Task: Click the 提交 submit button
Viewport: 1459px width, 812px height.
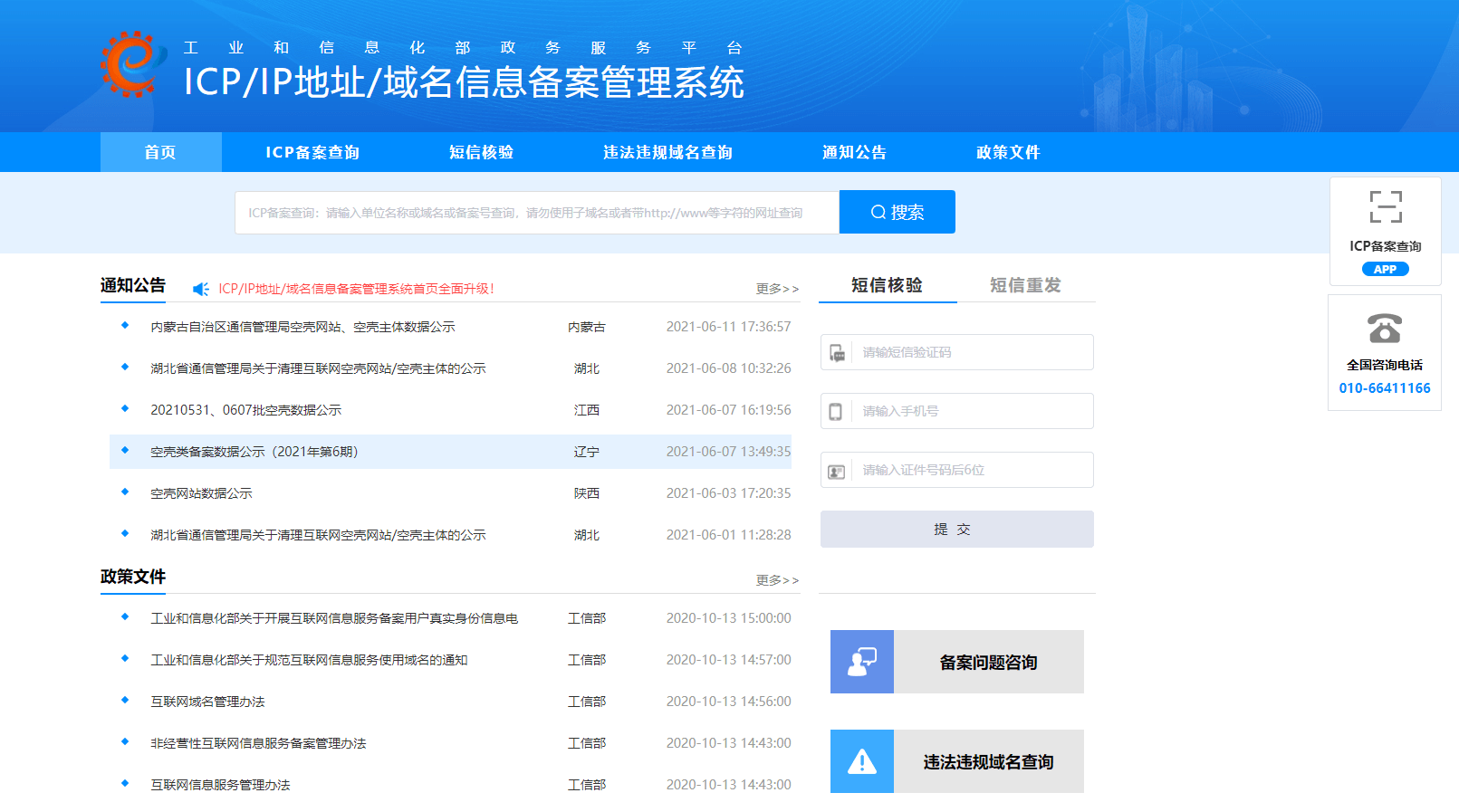Action: click(957, 529)
